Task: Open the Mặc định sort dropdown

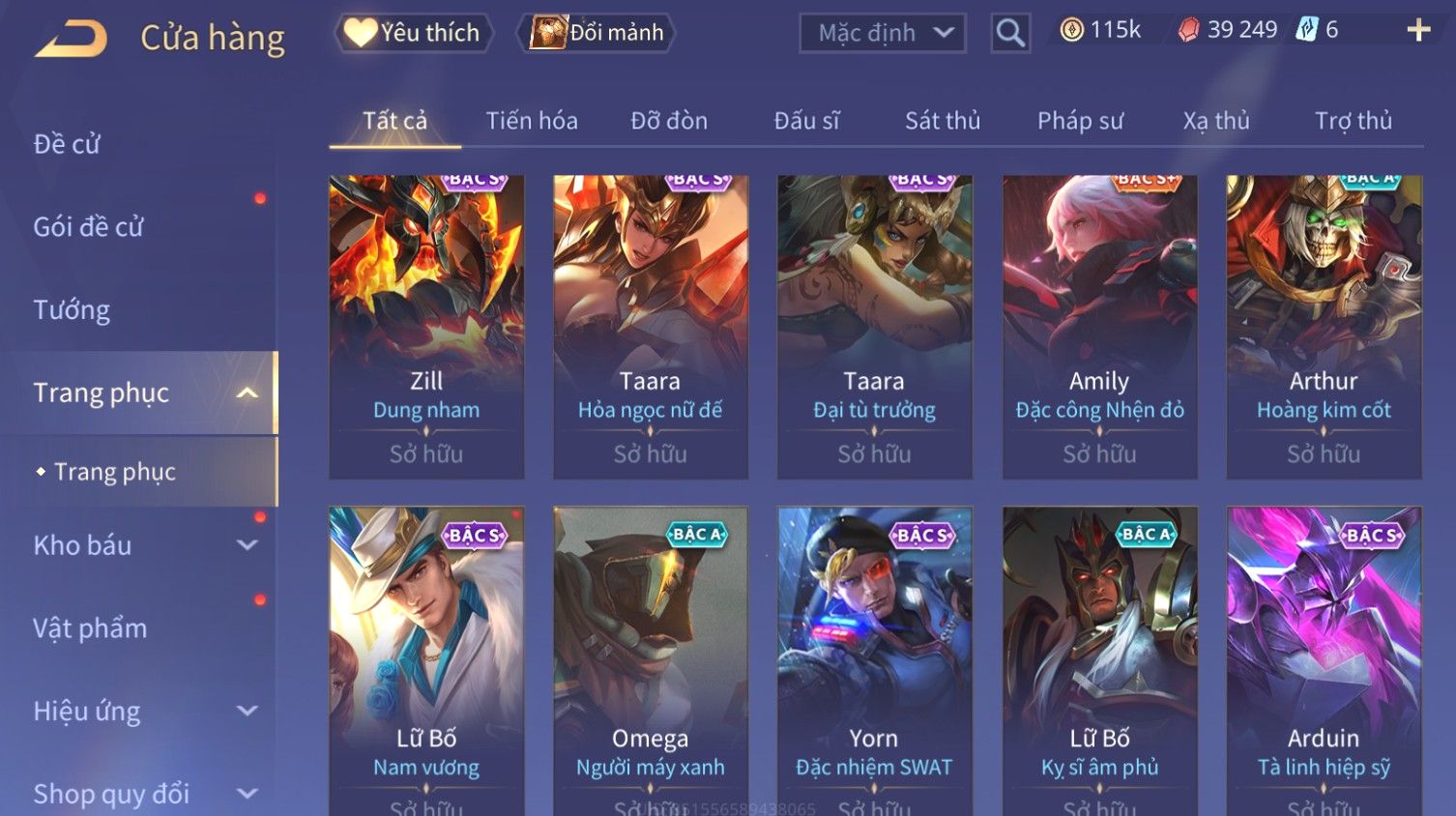Action: click(x=883, y=33)
